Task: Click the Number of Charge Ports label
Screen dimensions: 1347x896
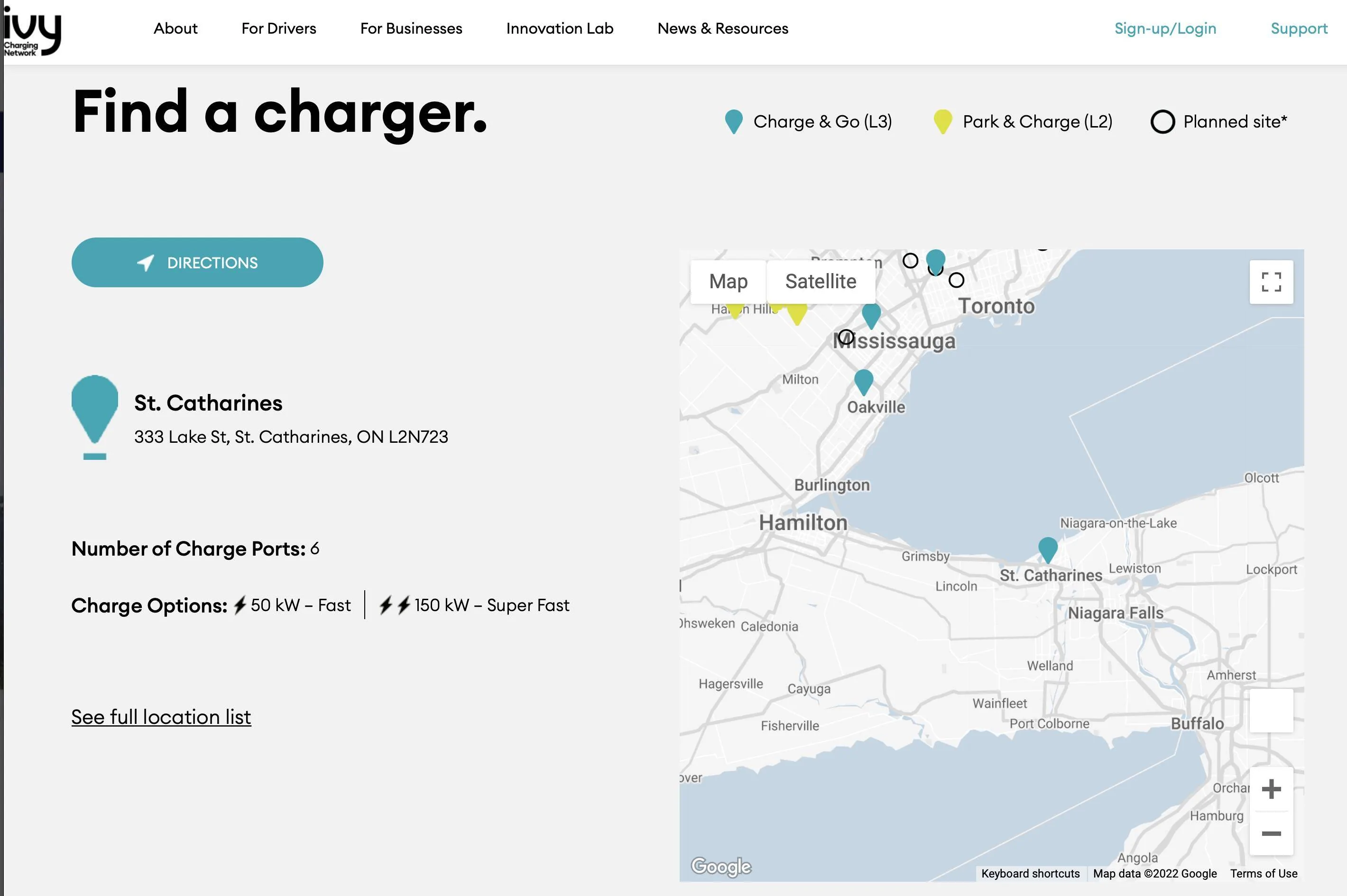Action: (189, 549)
